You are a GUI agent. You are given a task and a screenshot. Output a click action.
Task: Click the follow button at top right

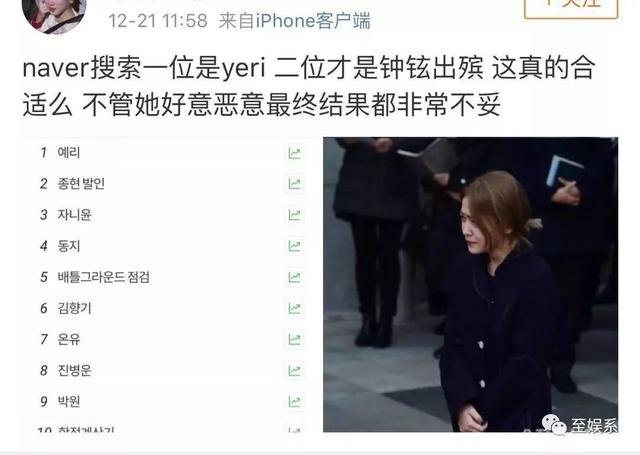571,7
